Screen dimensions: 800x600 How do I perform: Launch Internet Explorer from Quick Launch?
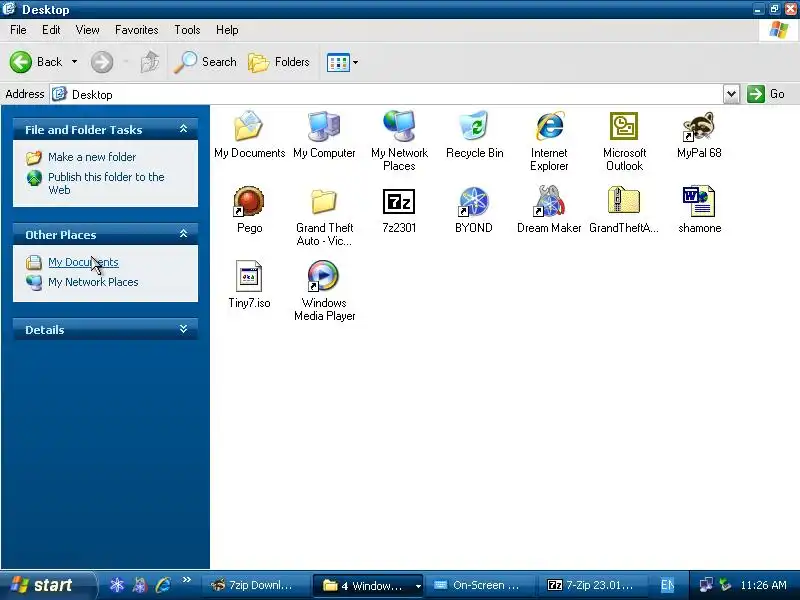tap(164, 585)
